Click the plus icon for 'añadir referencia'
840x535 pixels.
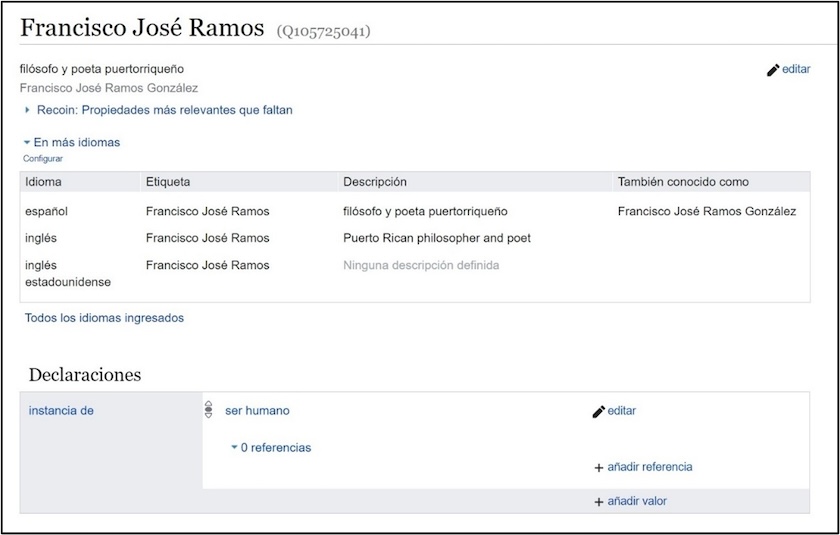[599, 467]
